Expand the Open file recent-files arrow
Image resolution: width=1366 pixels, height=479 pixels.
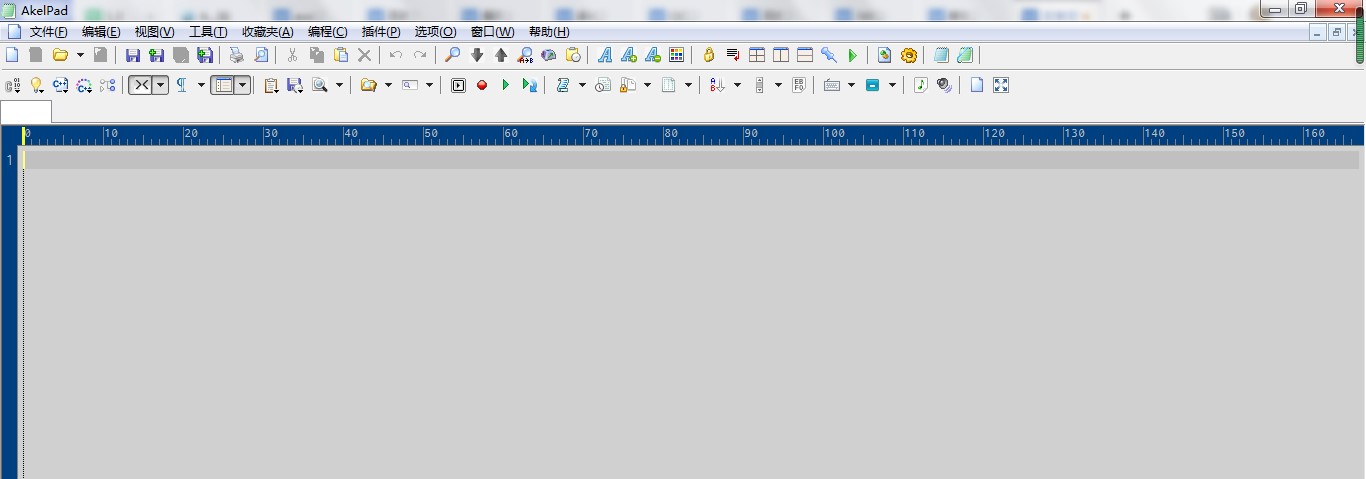coord(80,55)
